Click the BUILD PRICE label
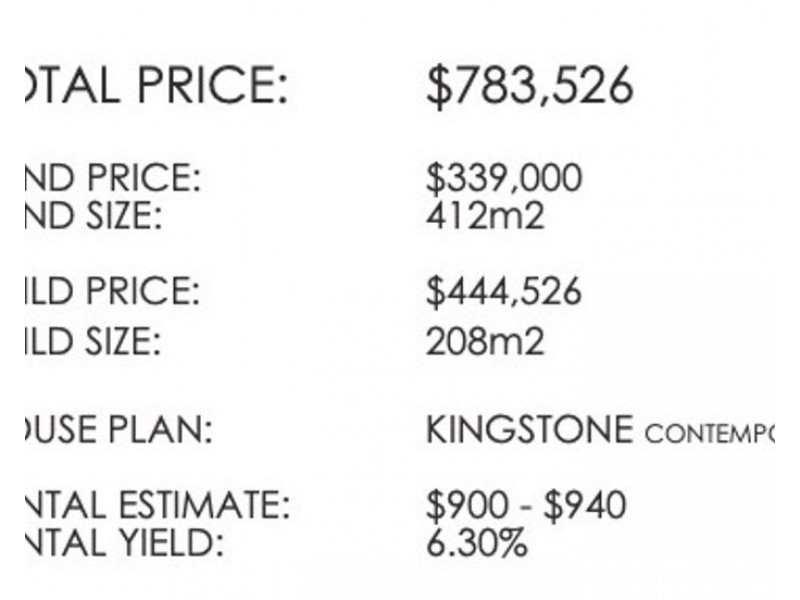The height and width of the screenshot is (600, 800). click(x=112, y=292)
